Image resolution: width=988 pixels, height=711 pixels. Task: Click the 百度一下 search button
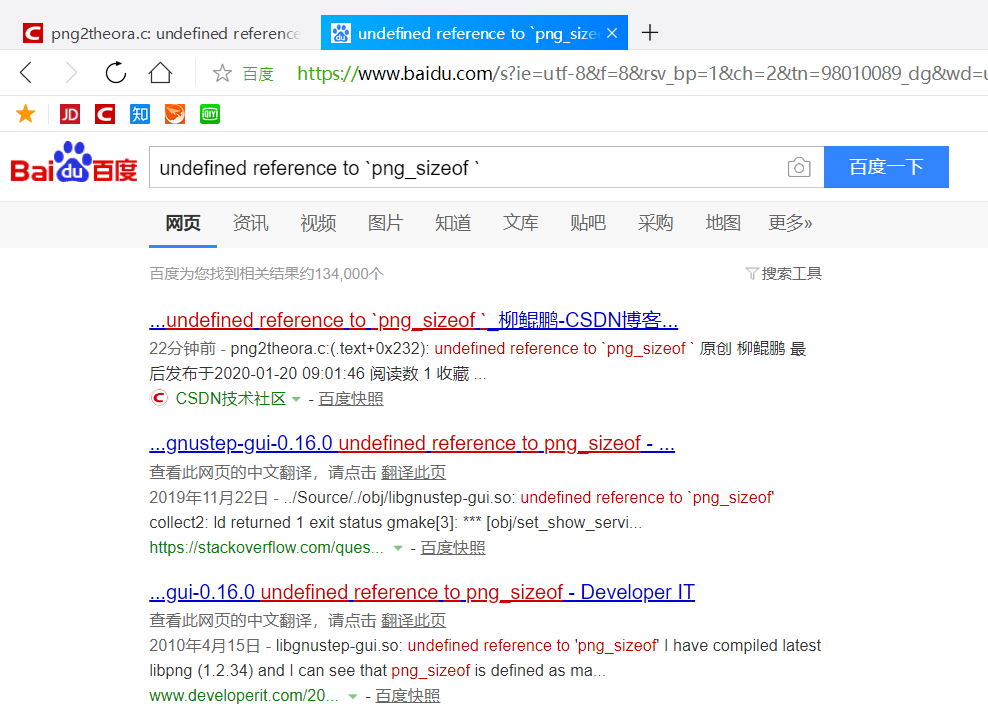(886, 167)
